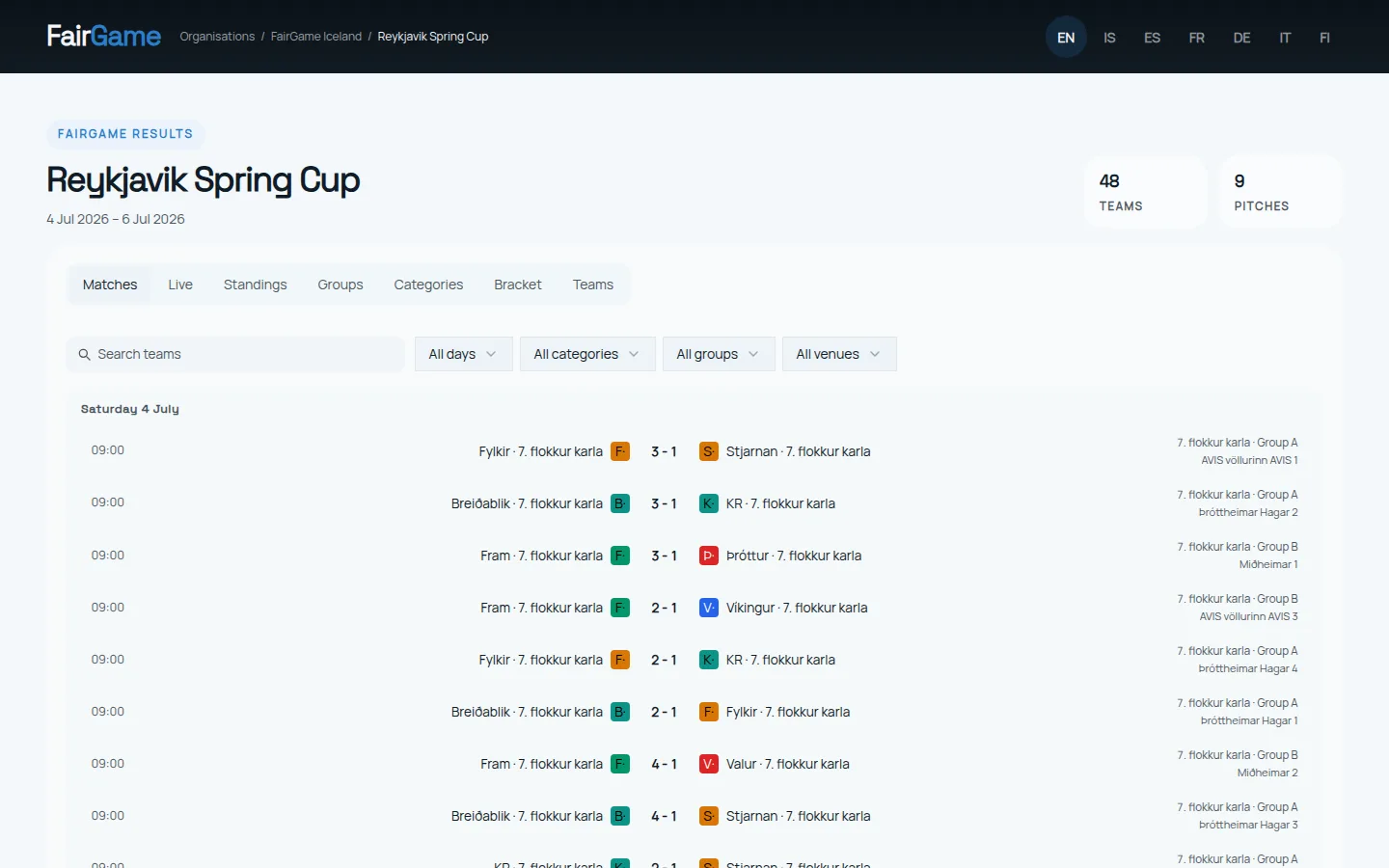Switch language to DE
The height and width of the screenshot is (868, 1389).
coord(1241,38)
